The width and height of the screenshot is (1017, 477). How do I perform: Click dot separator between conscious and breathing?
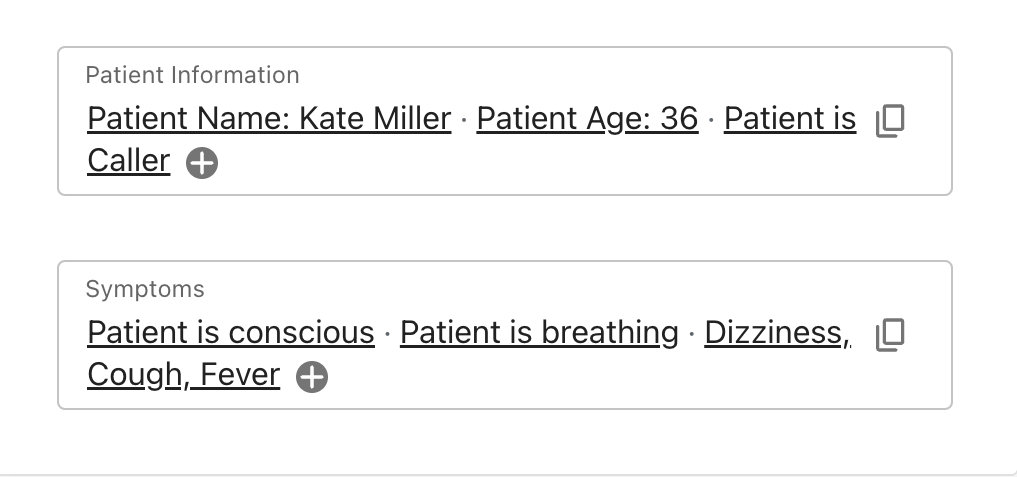[388, 334]
